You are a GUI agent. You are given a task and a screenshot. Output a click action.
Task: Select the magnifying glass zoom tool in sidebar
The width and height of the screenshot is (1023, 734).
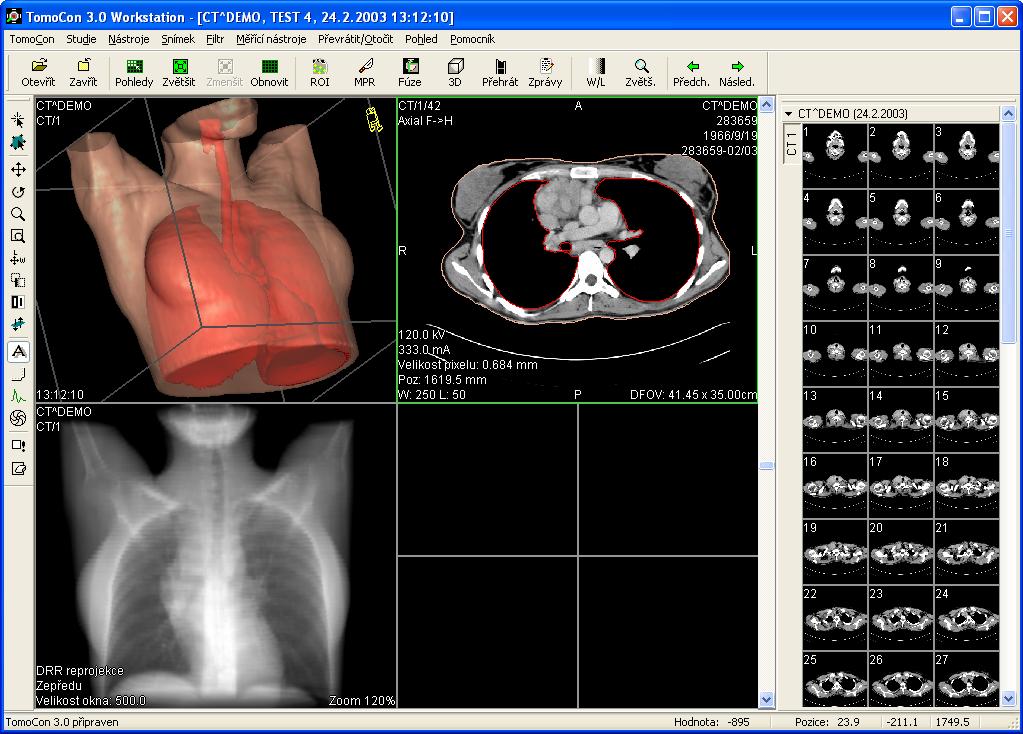coord(18,214)
